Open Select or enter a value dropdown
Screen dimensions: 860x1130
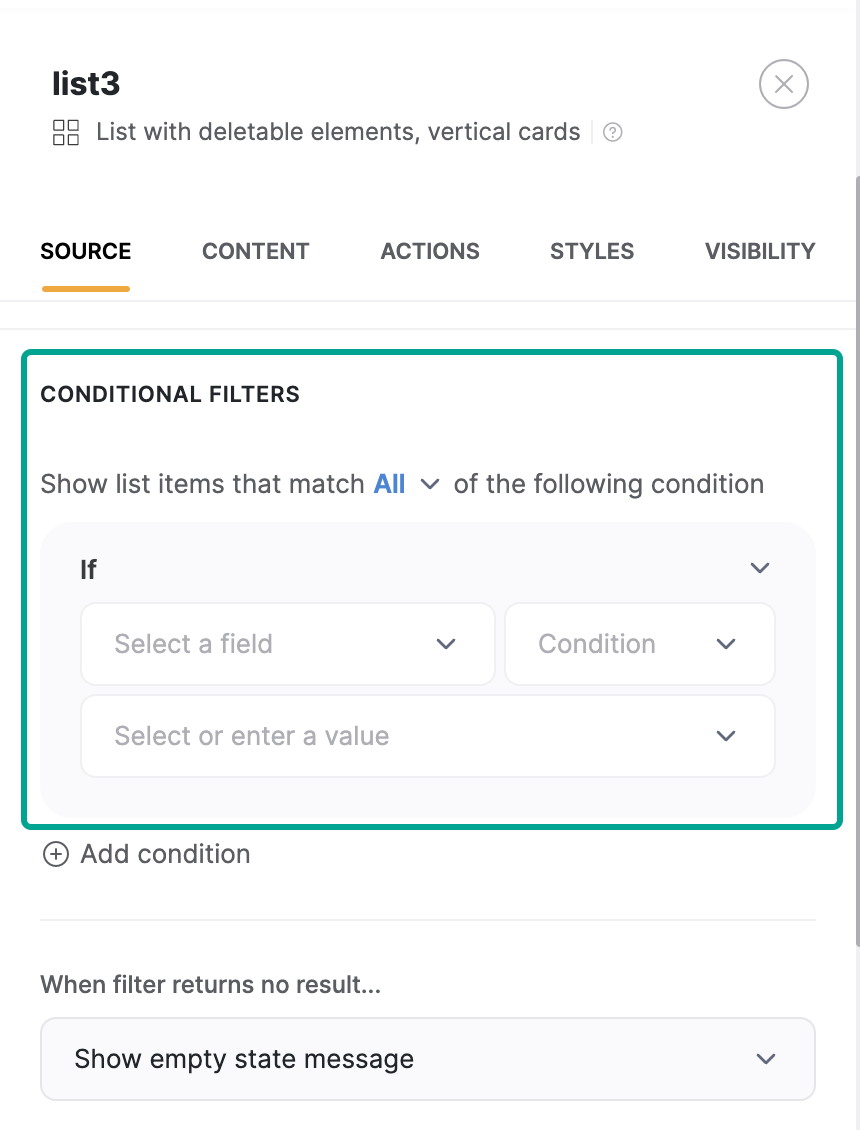point(428,736)
